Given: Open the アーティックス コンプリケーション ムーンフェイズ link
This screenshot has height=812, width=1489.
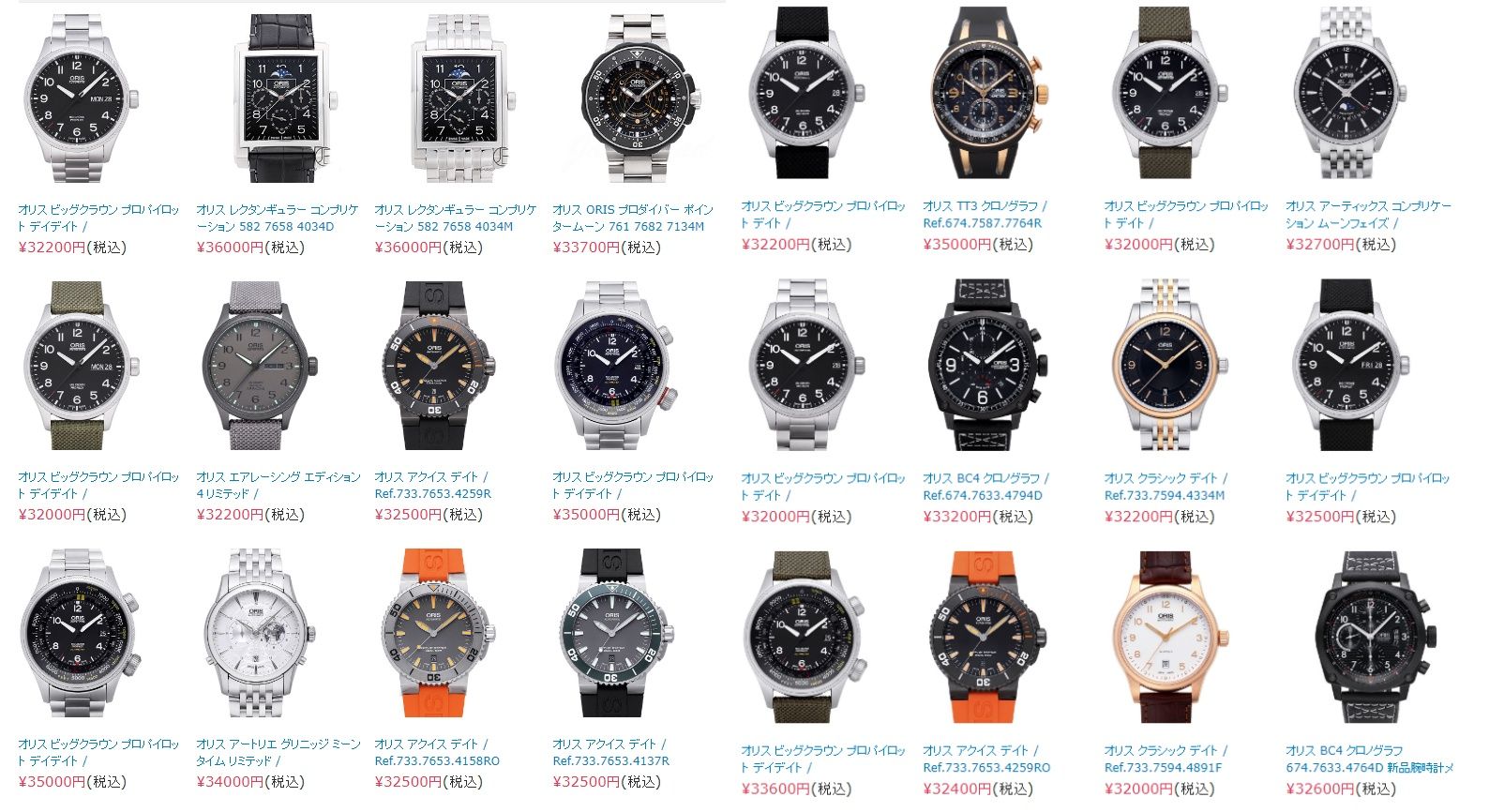Looking at the screenshot, I should coord(1368,214).
